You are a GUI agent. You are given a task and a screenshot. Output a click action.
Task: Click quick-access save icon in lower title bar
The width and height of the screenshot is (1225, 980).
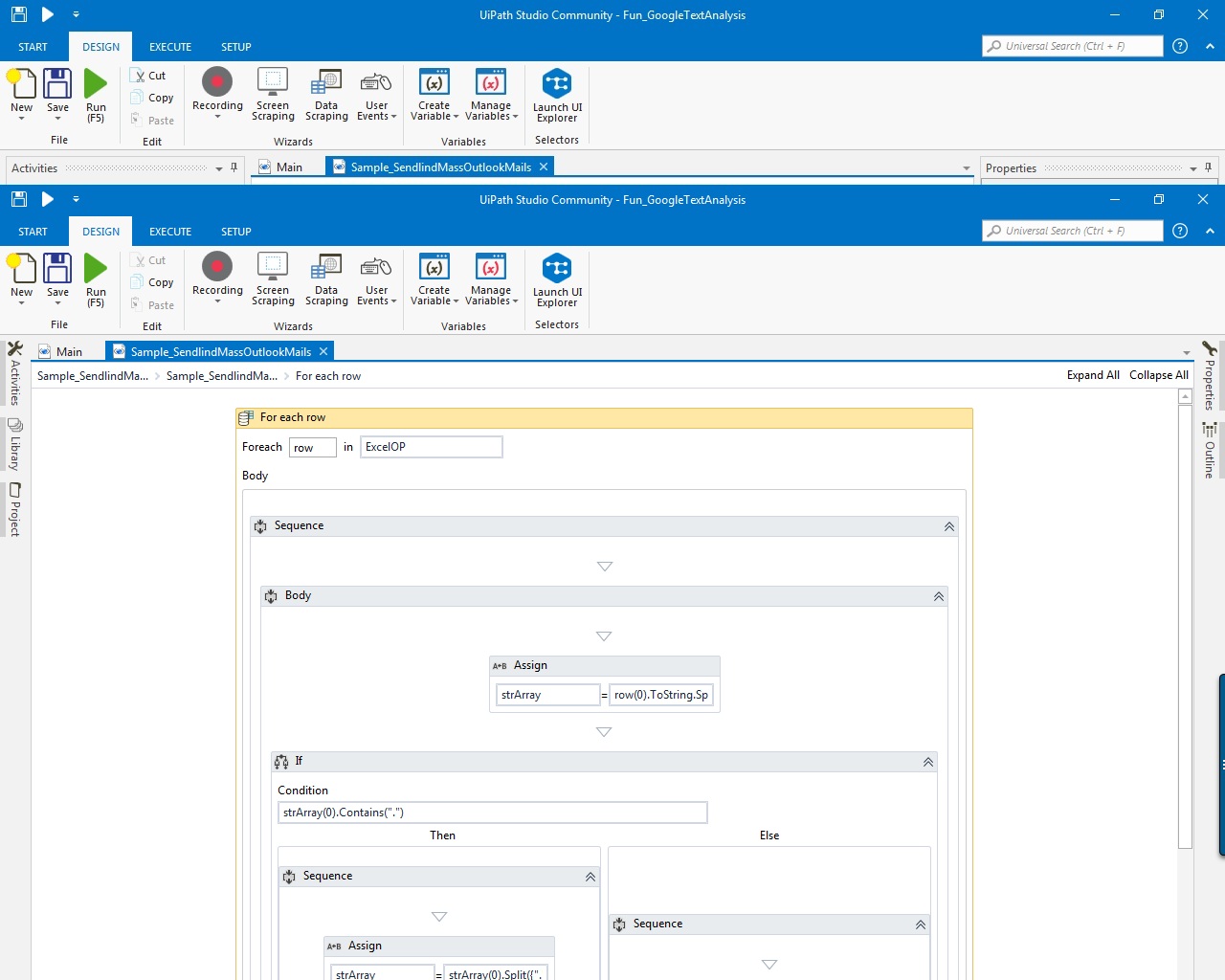19,199
